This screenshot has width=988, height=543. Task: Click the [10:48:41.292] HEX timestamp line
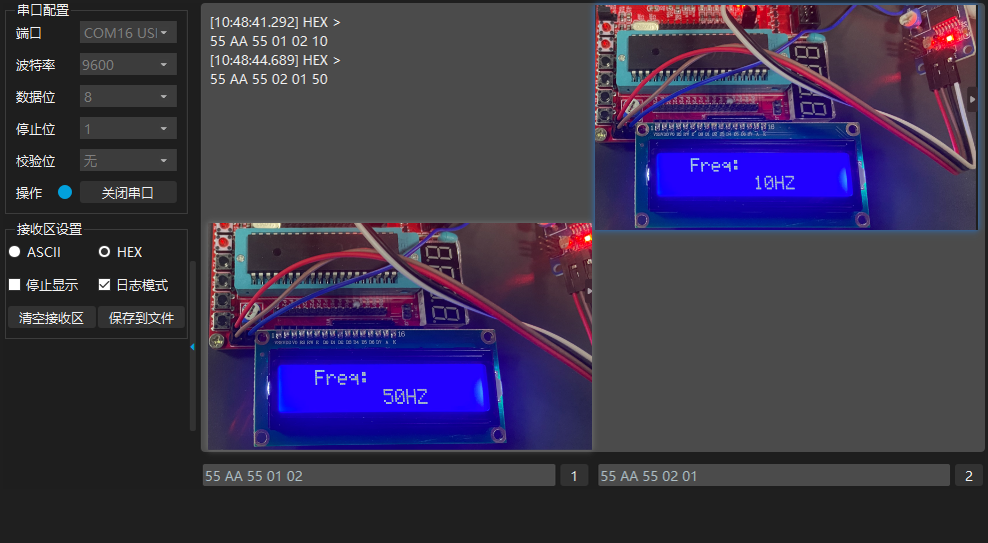click(275, 22)
